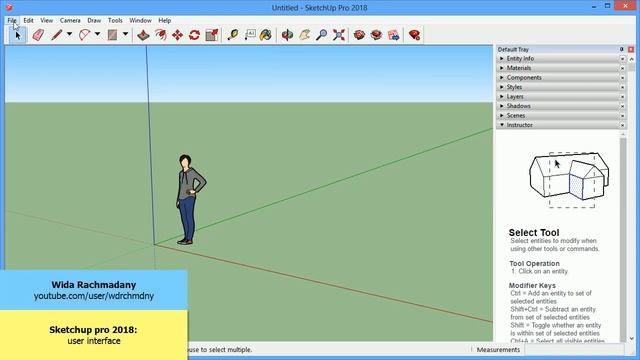This screenshot has width=640, height=360.
Task: Click the "Measurements" status bar label
Action: [x=498, y=350]
